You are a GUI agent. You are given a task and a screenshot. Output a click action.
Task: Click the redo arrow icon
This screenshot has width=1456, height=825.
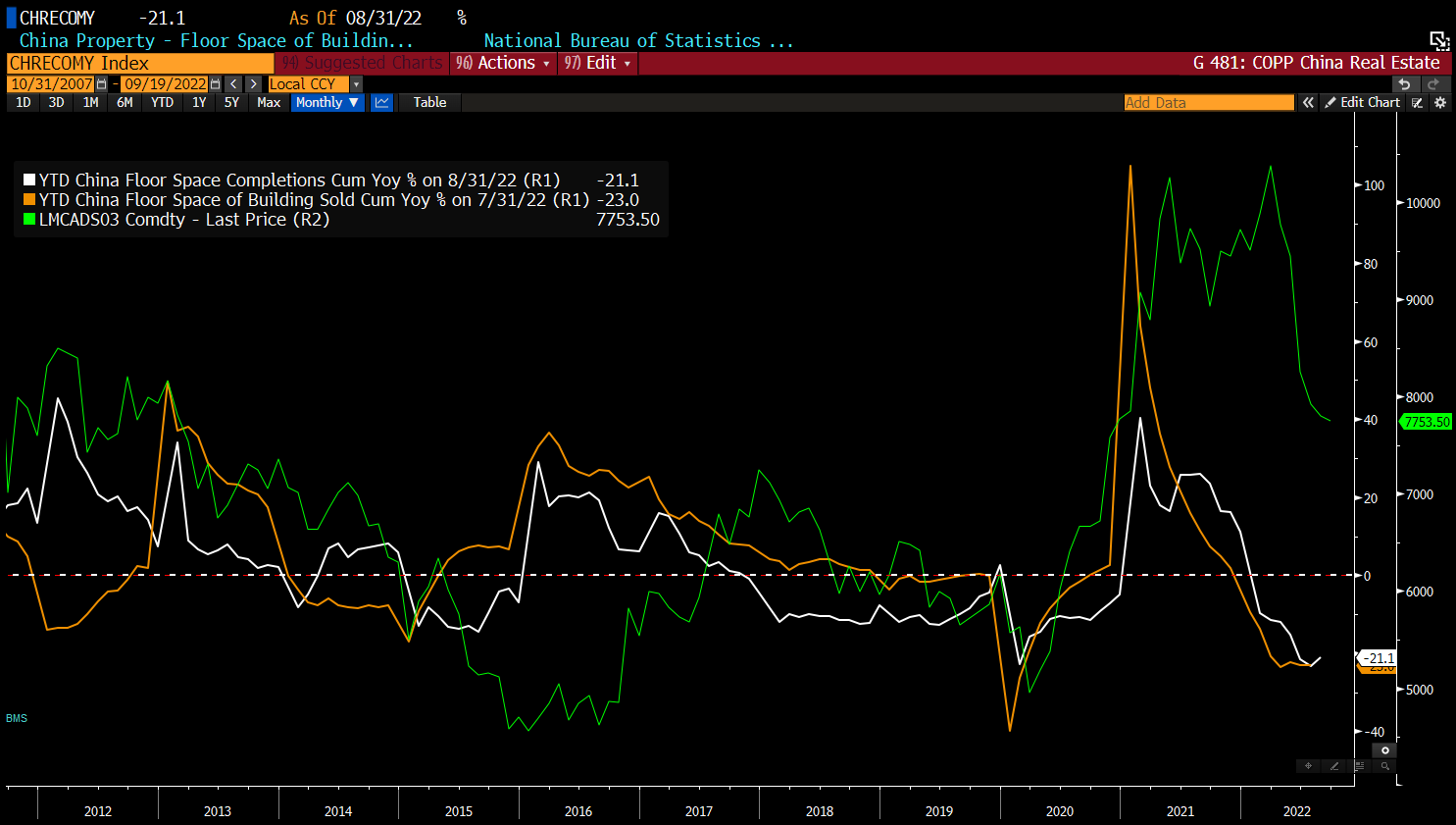point(1433,84)
